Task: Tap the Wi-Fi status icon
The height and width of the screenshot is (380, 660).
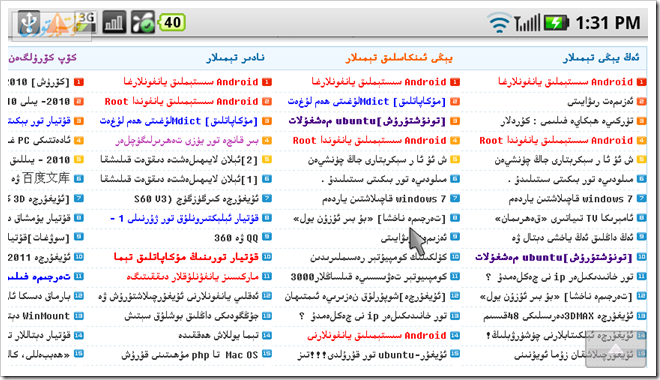Action: pyautogui.click(x=499, y=23)
